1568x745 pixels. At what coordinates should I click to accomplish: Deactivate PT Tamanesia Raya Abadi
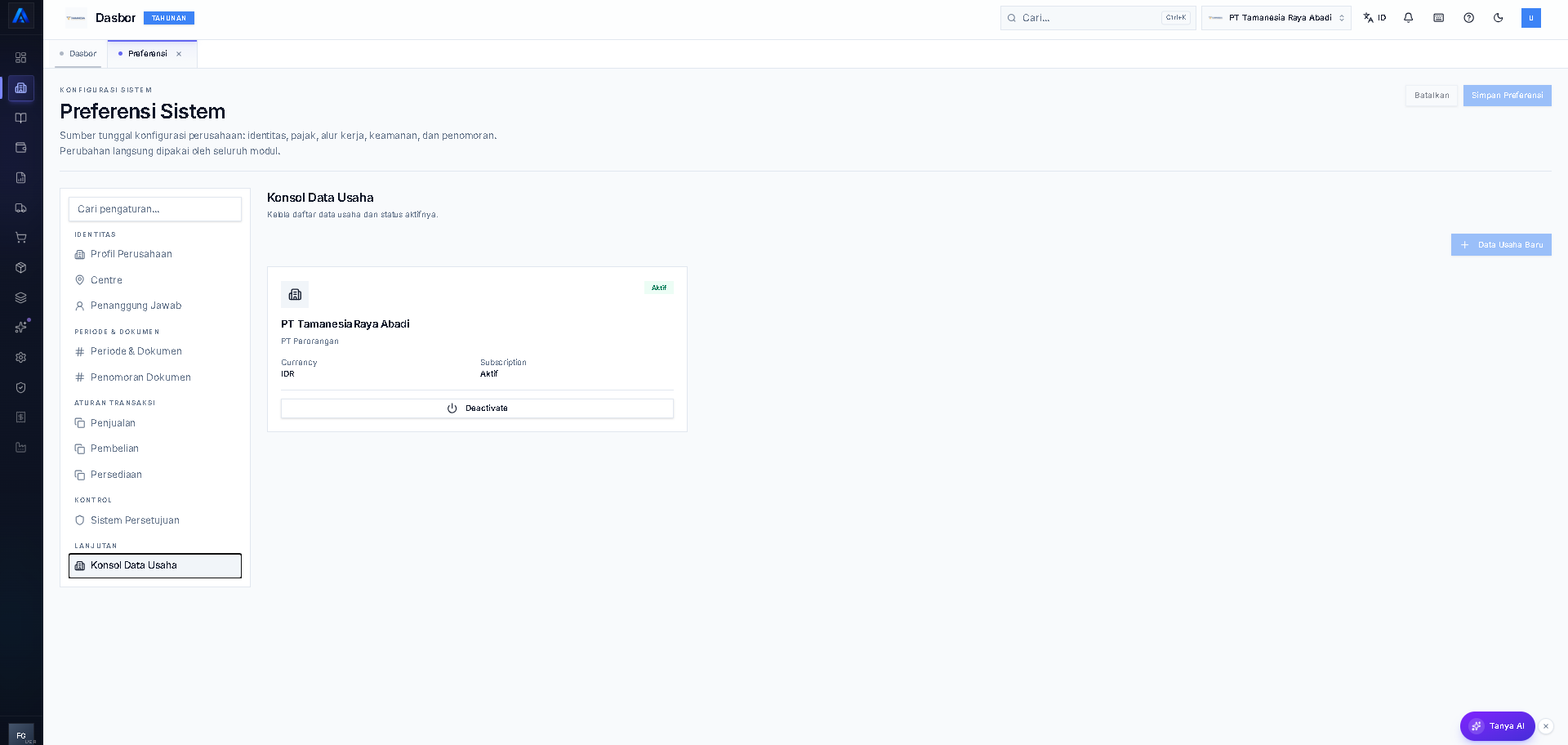tap(477, 408)
